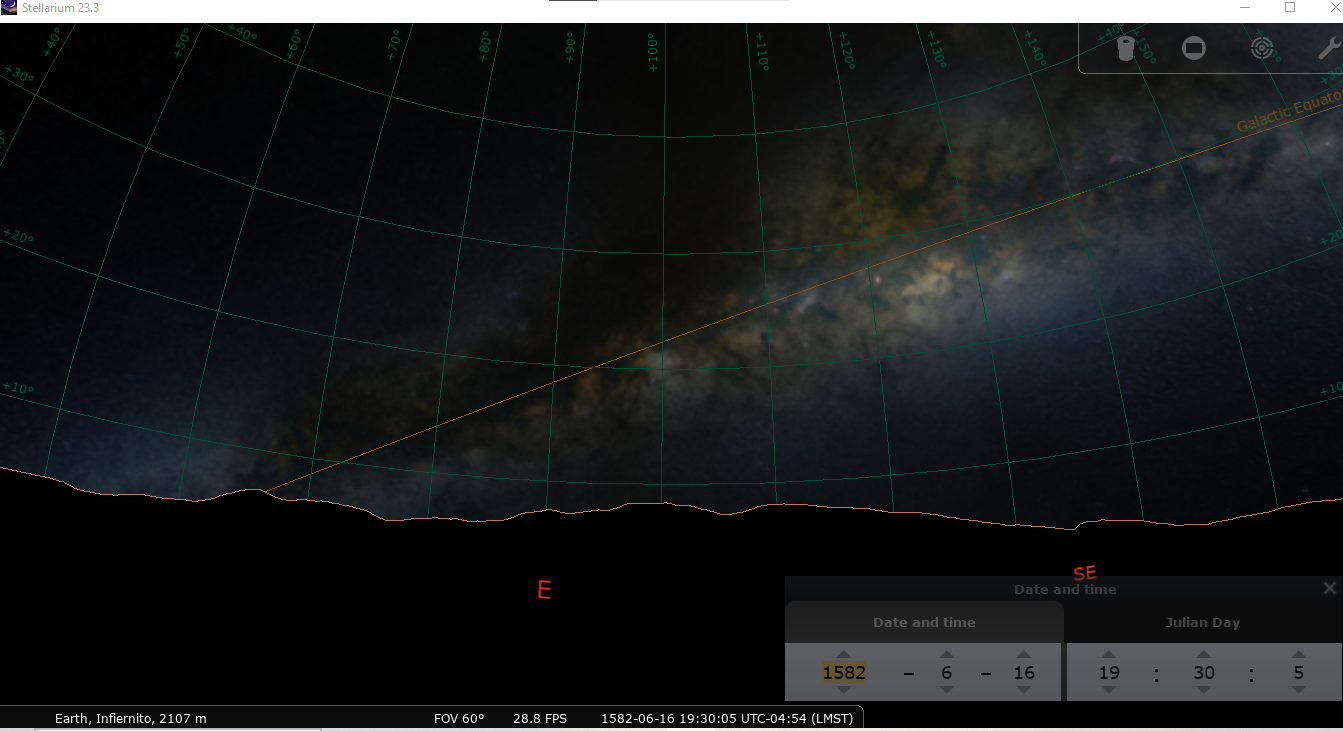The width and height of the screenshot is (1343, 731).
Task: Click the 28.8 FPS counter
Action: [x=539, y=717]
